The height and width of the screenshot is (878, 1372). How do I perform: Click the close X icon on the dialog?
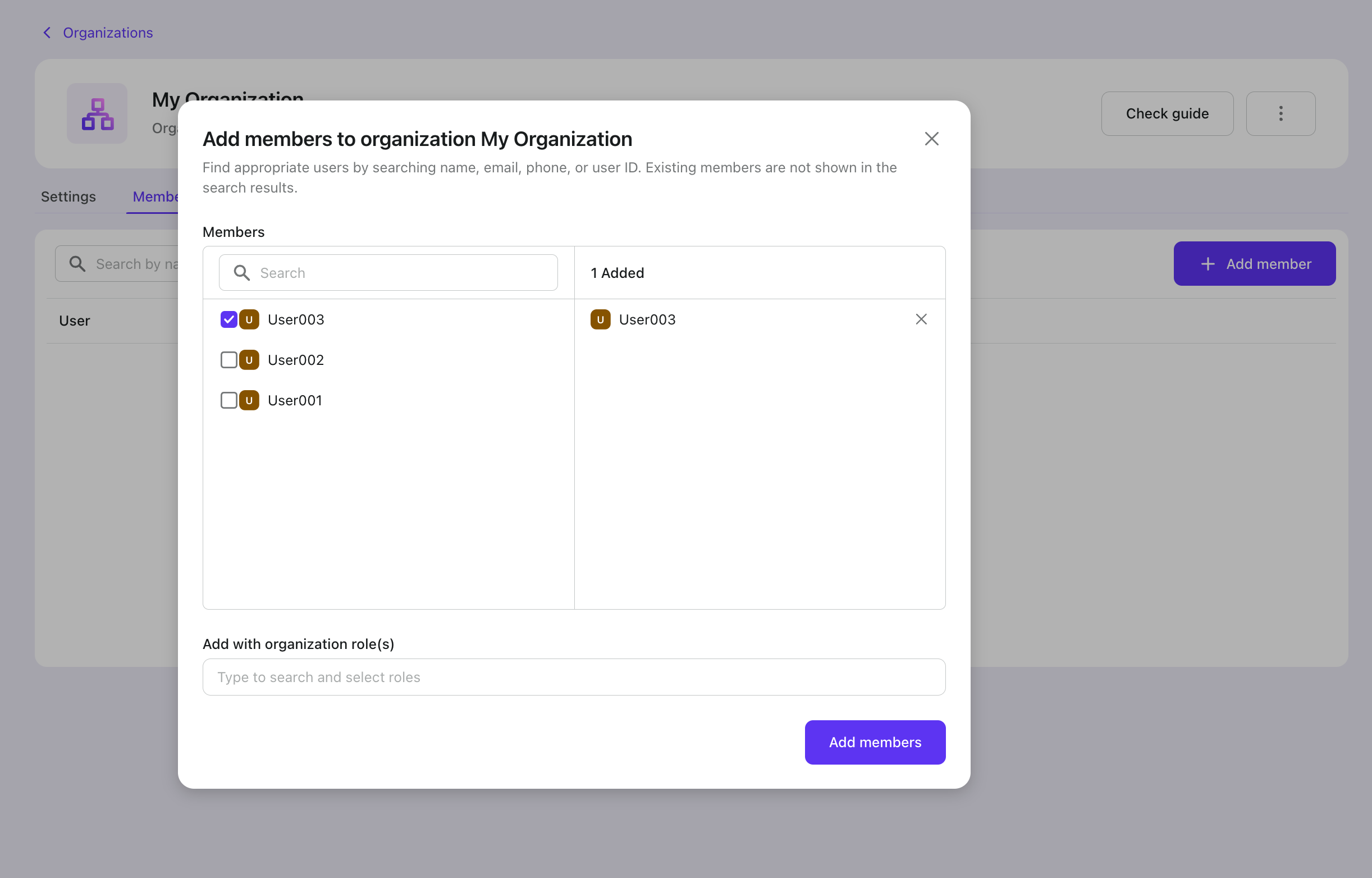pos(931,139)
